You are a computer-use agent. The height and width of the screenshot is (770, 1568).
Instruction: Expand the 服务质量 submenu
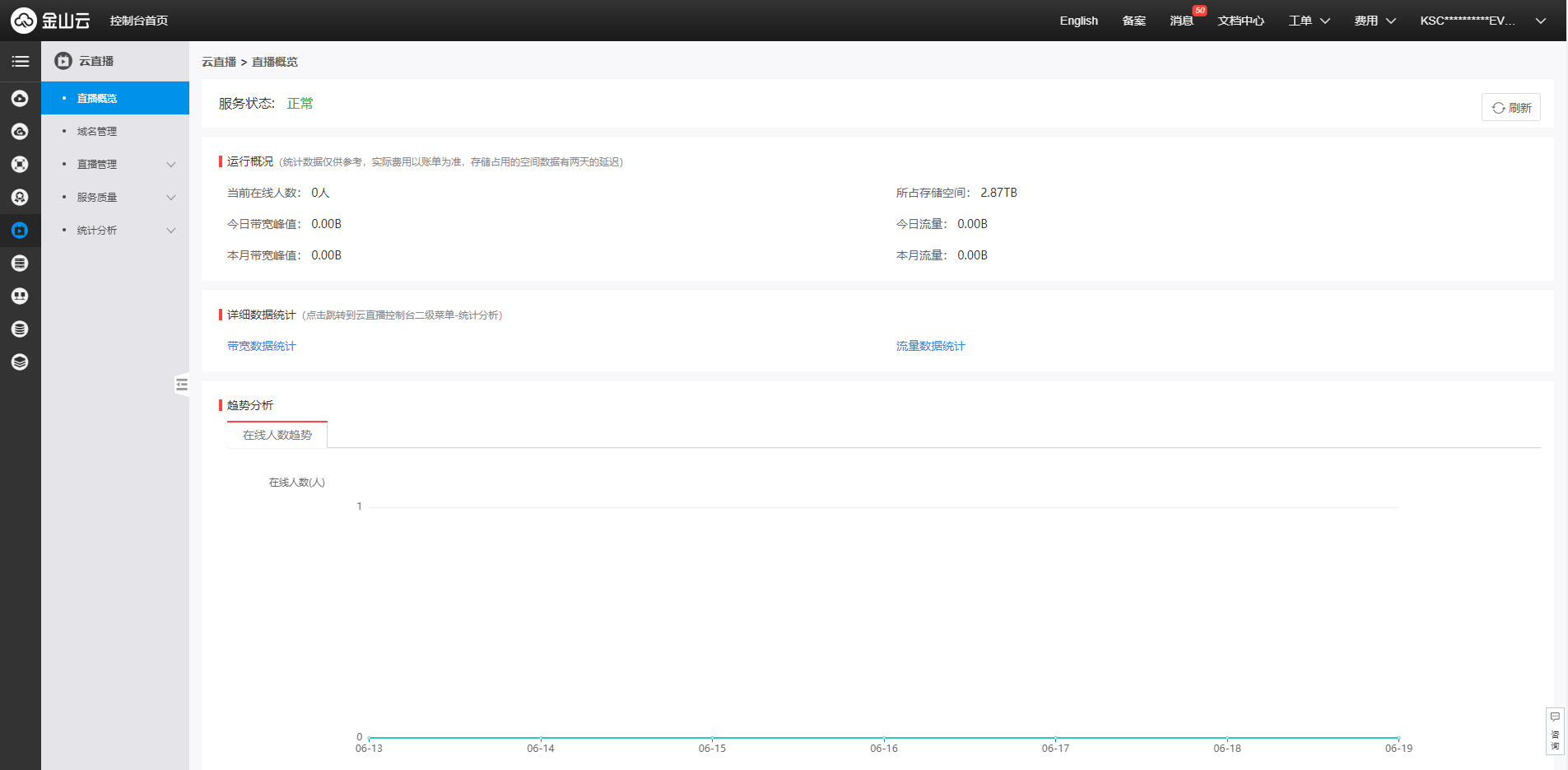(x=171, y=198)
